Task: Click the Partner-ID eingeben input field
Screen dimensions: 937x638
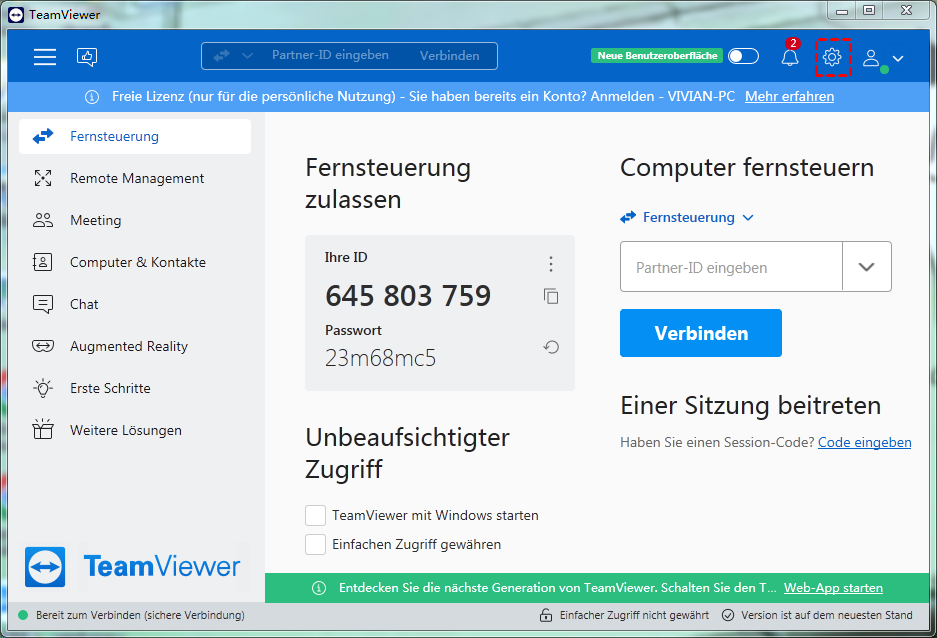Action: click(731, 267)
